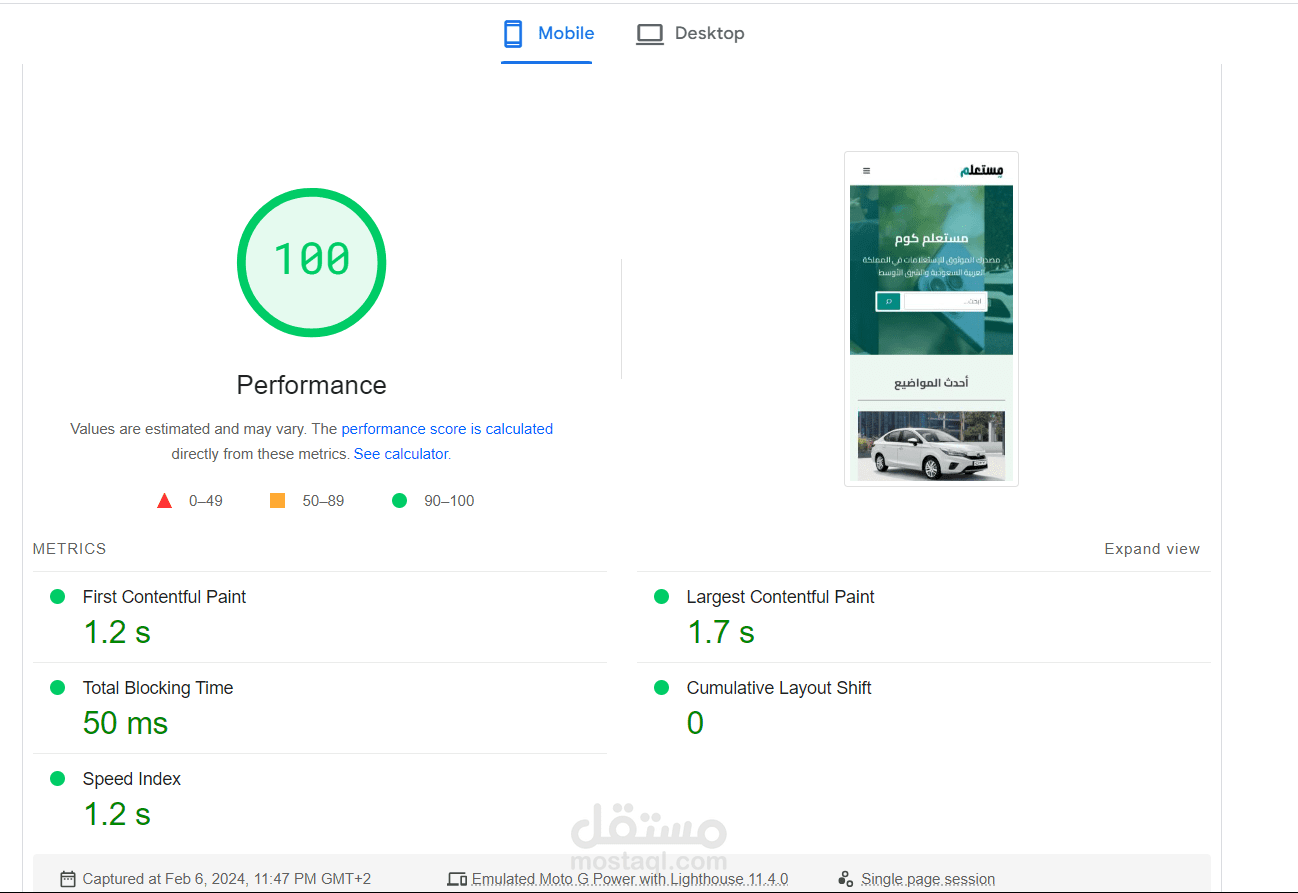1298x893 pixels.
Task: Select the Largest Contentful Paint label
Action: pyautogui.click(x=780, y=597)
